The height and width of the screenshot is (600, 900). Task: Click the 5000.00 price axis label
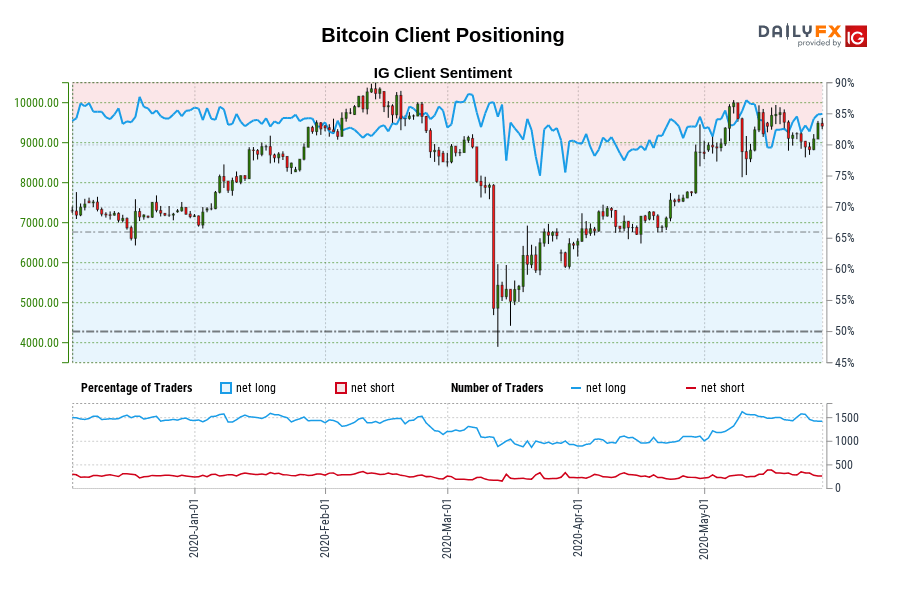[40, 303]
